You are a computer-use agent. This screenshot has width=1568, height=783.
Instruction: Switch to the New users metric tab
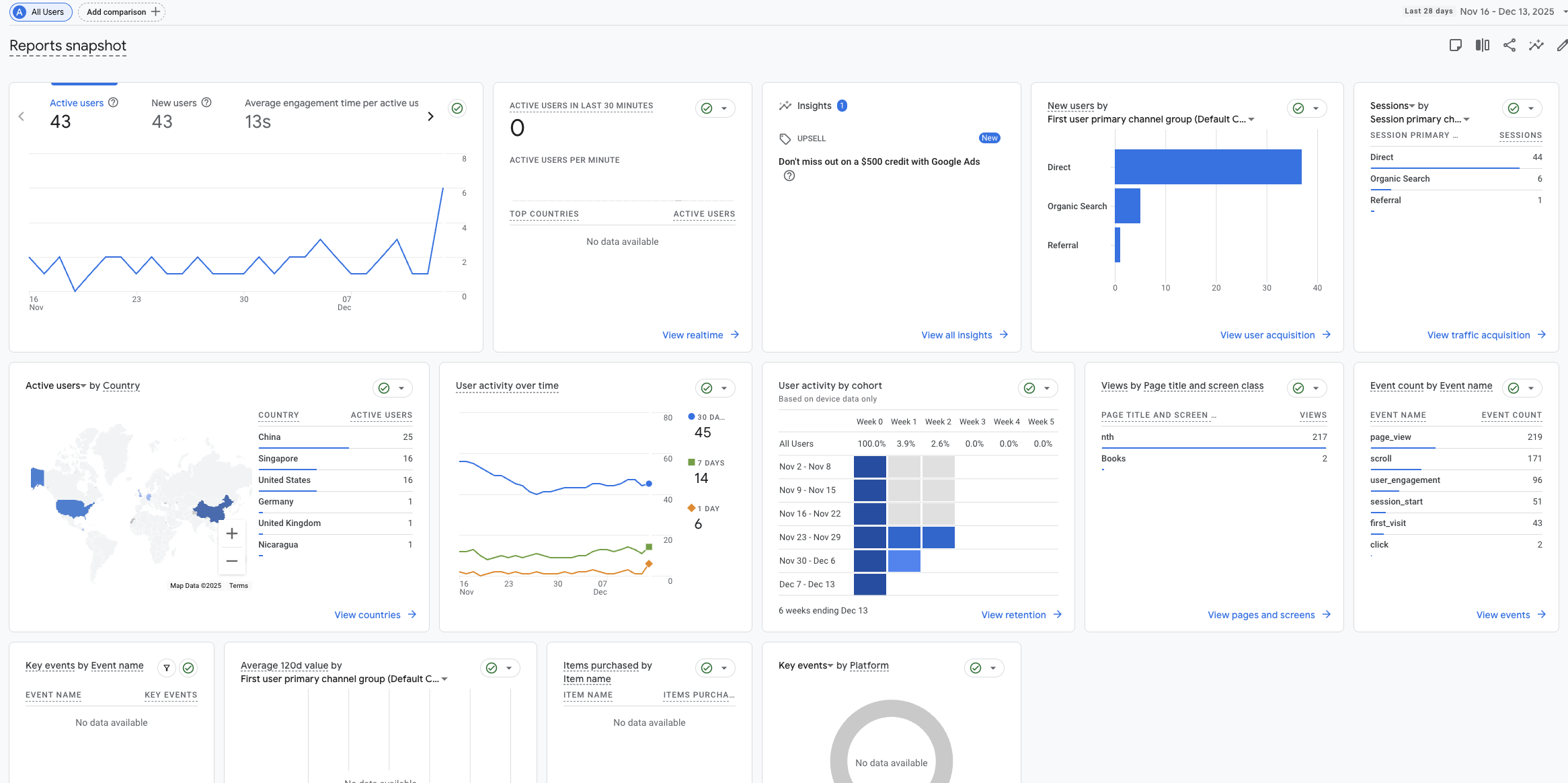click(174, 103)
